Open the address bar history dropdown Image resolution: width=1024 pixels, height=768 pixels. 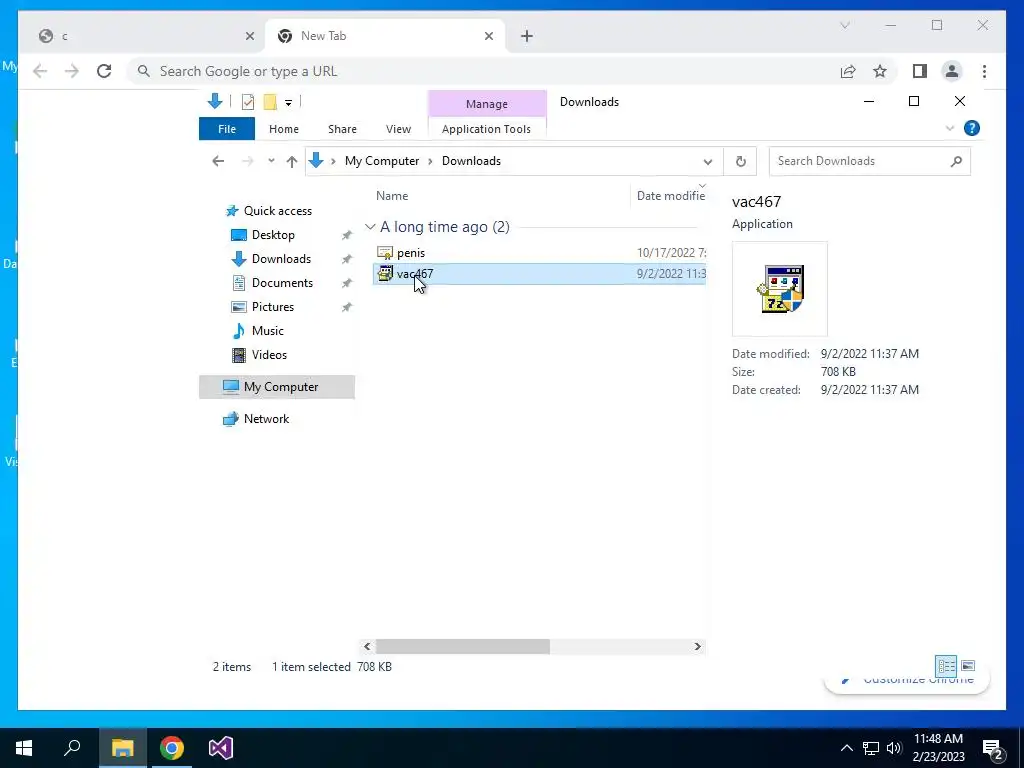coord(707,161)
